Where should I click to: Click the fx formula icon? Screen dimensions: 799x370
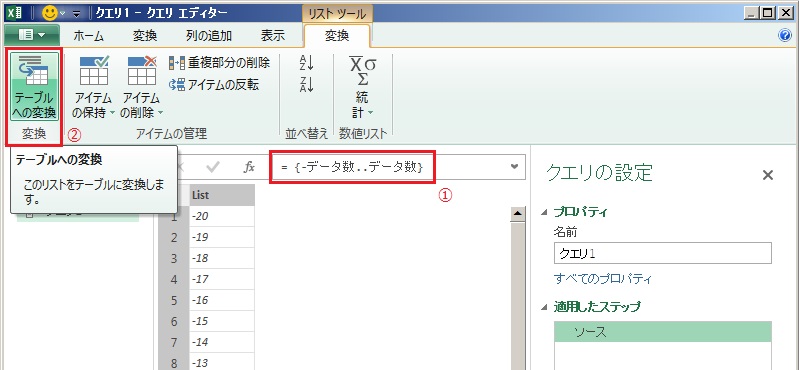pyautogui.click(x=249, y=167)
